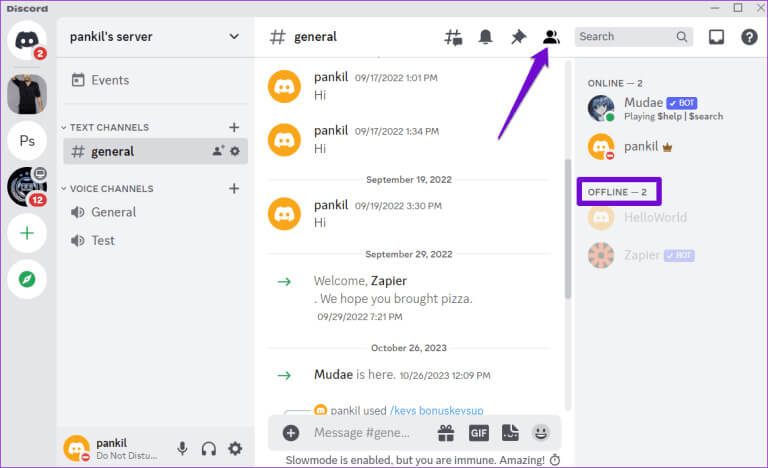Click the ONLINE — 2 header
Image resolution: width=768 pixels, height=468 pixels.
tap(615, 83)
